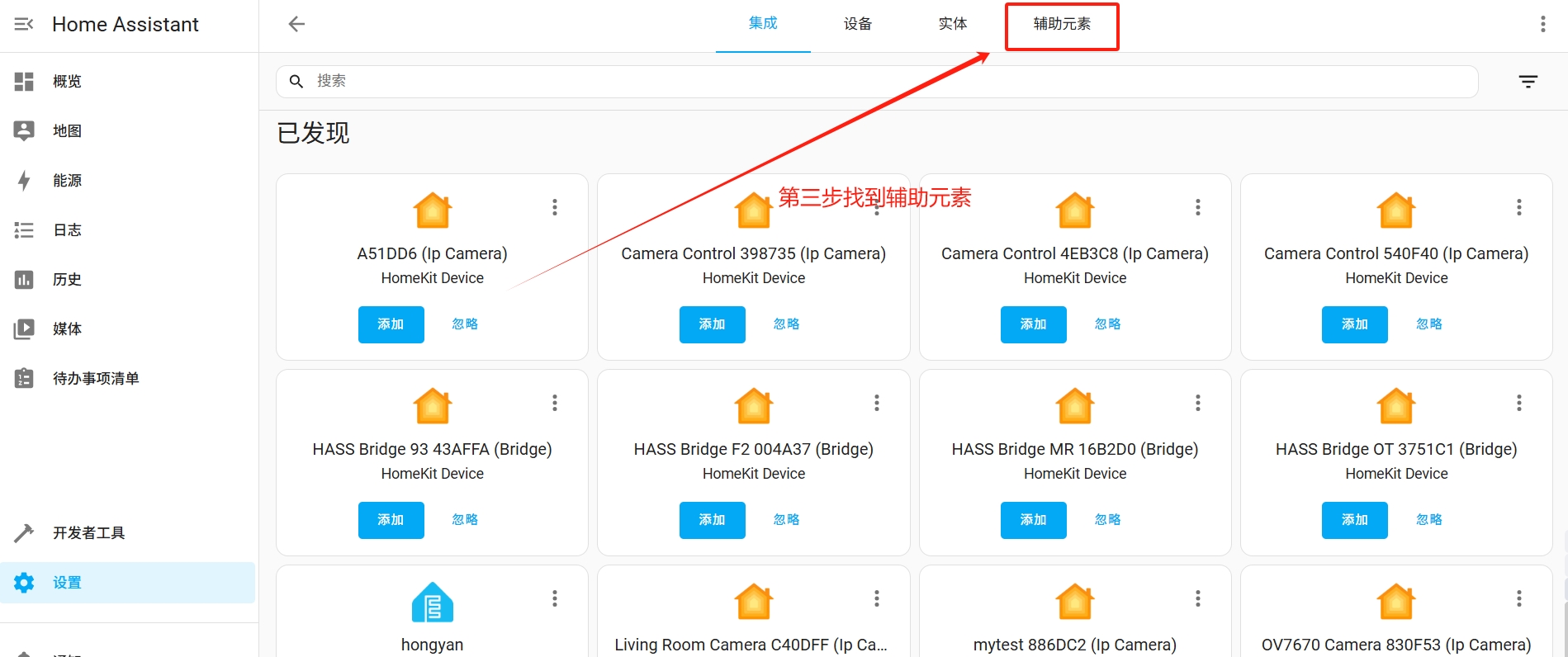Ignore Camera Control 398735 device

click(786, 324)
